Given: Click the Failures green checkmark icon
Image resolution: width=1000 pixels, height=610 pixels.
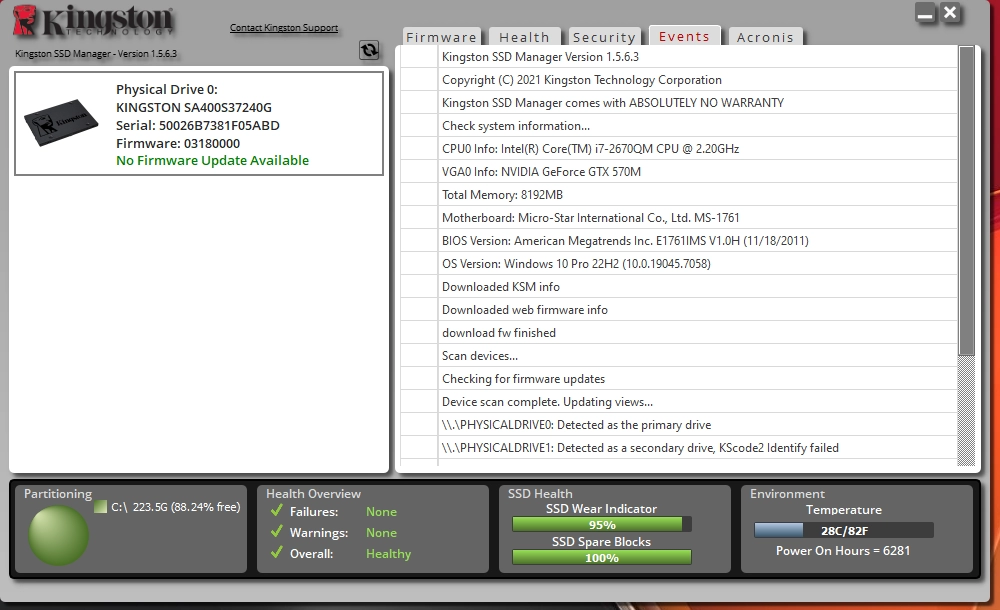Looking at the screenshot, I should (x=277, y=510).
